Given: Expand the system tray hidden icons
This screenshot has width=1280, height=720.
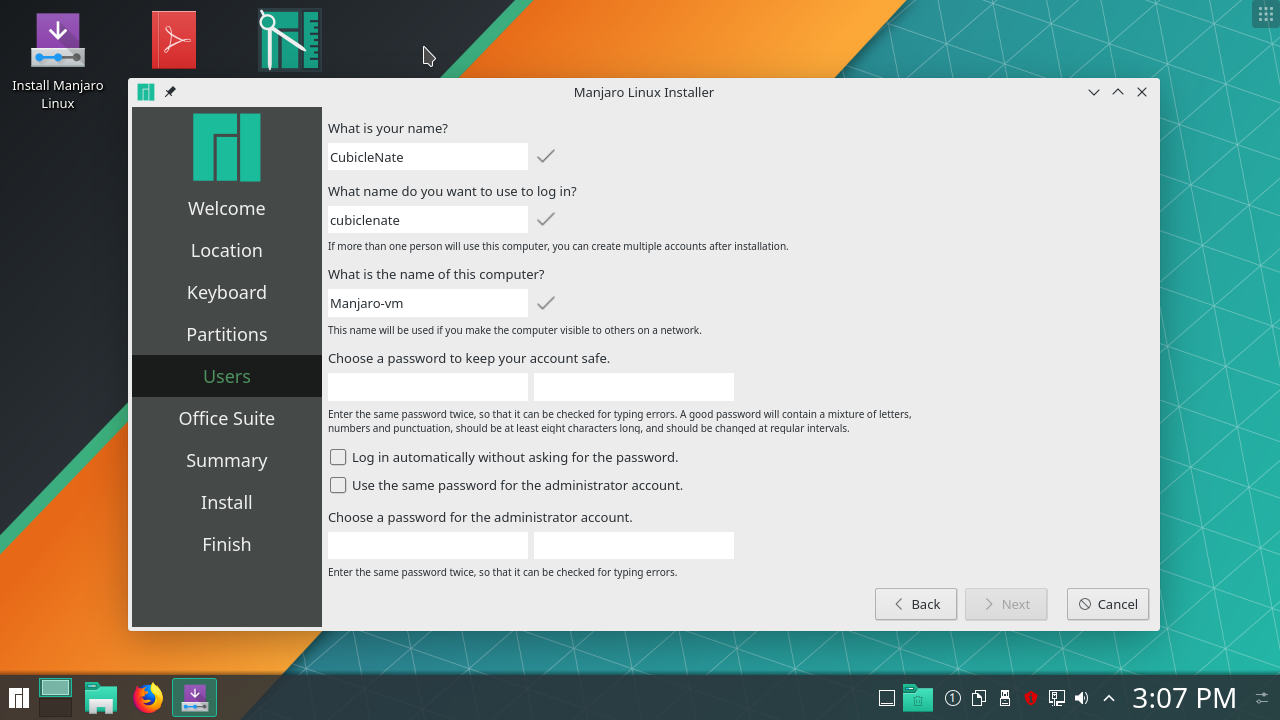Looking at the screenshot, I should click(x=1108, y=697).
